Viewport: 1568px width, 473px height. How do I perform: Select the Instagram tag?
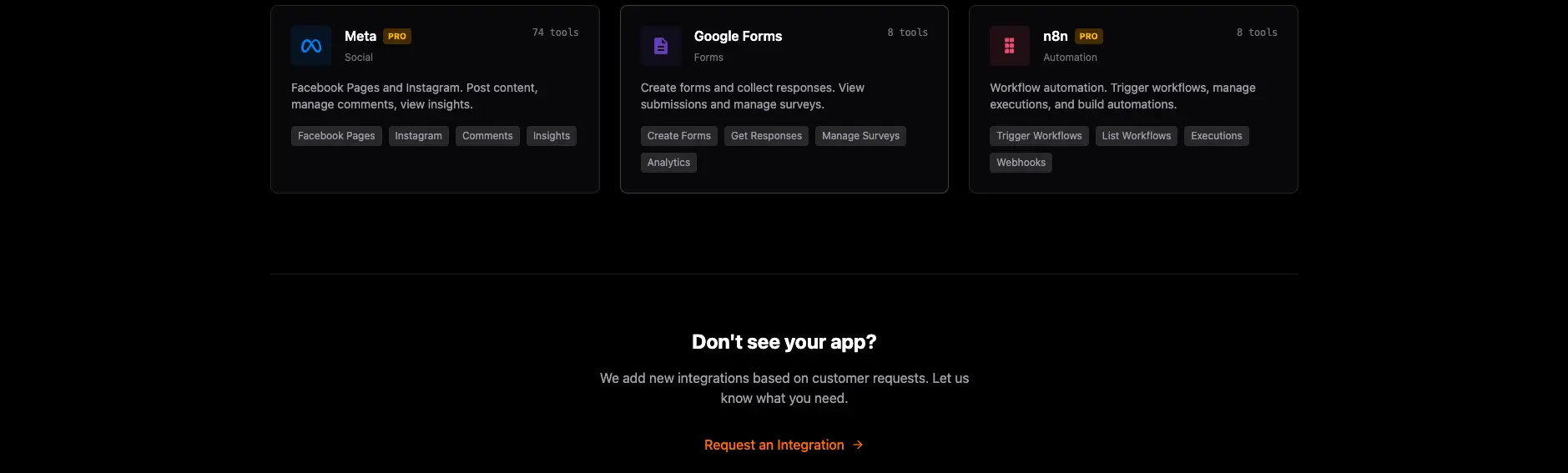tap(418, 136)
